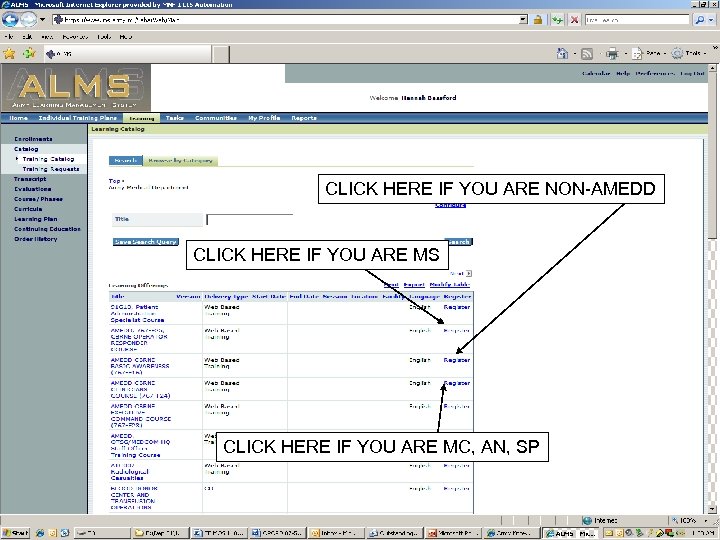The image size is (720, 540).
Task: Open the Reports navigation tab
Action: point(304,118)
